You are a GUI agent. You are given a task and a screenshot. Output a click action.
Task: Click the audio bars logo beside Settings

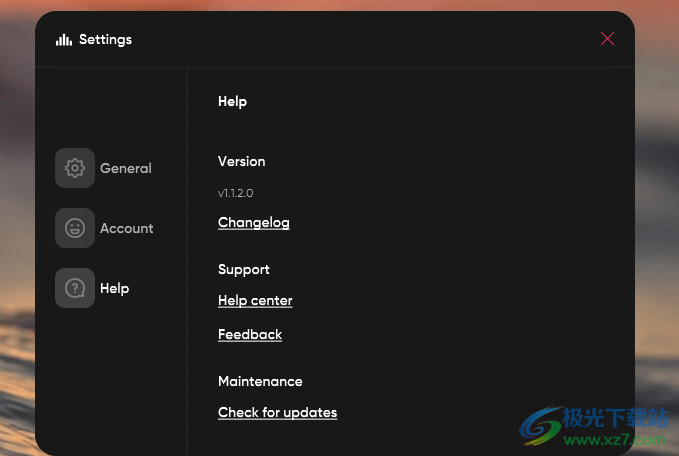[64, 40]
